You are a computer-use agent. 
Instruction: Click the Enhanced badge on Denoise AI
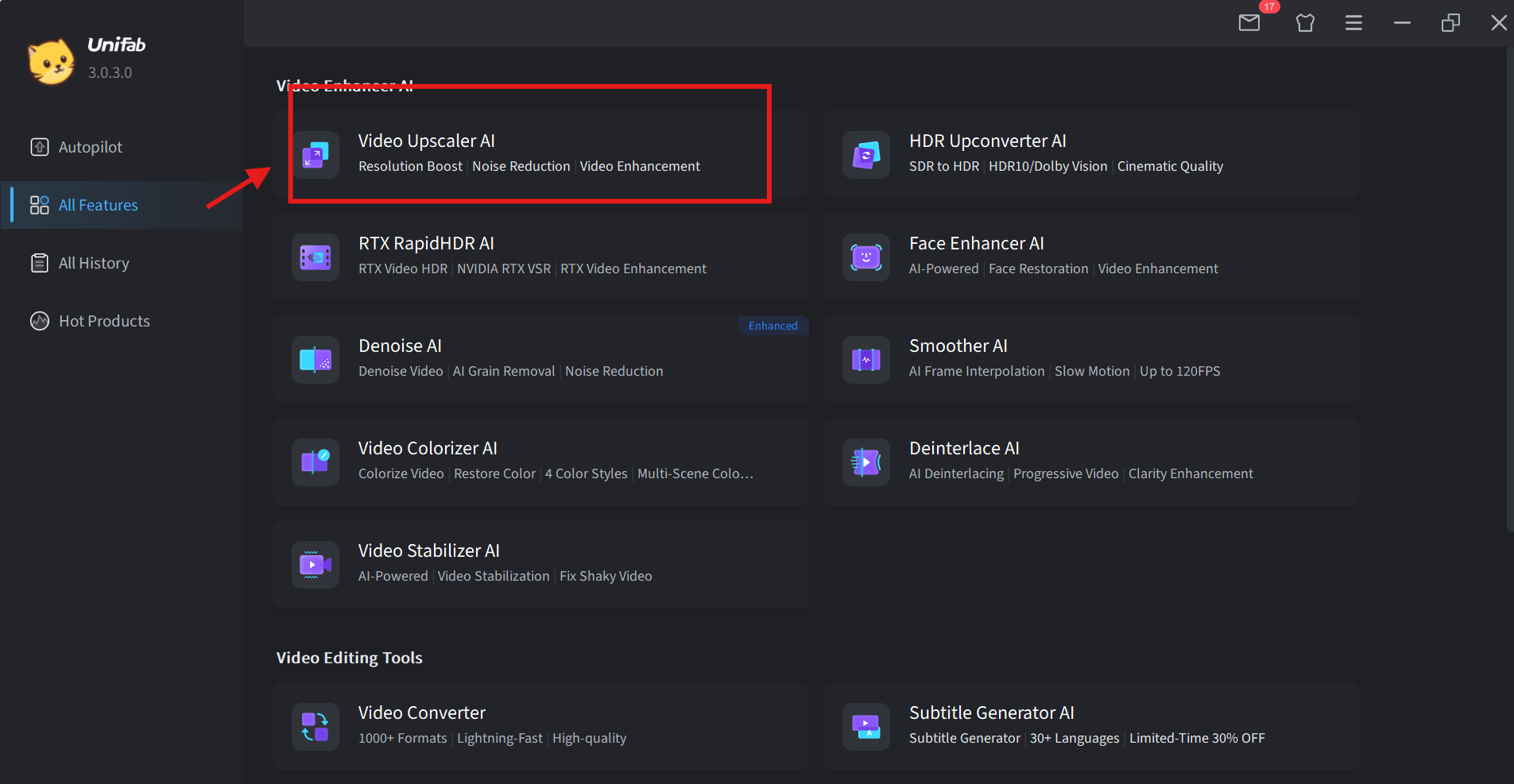point(772,326)
